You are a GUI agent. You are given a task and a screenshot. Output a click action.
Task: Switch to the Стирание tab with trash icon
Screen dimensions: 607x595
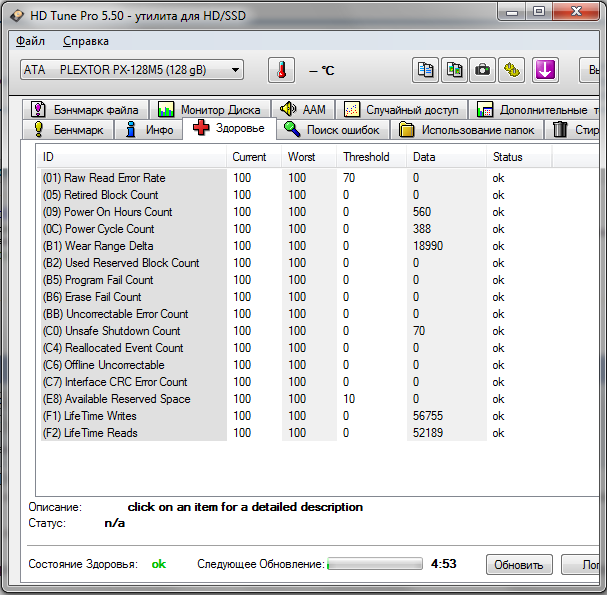[572, 130]
